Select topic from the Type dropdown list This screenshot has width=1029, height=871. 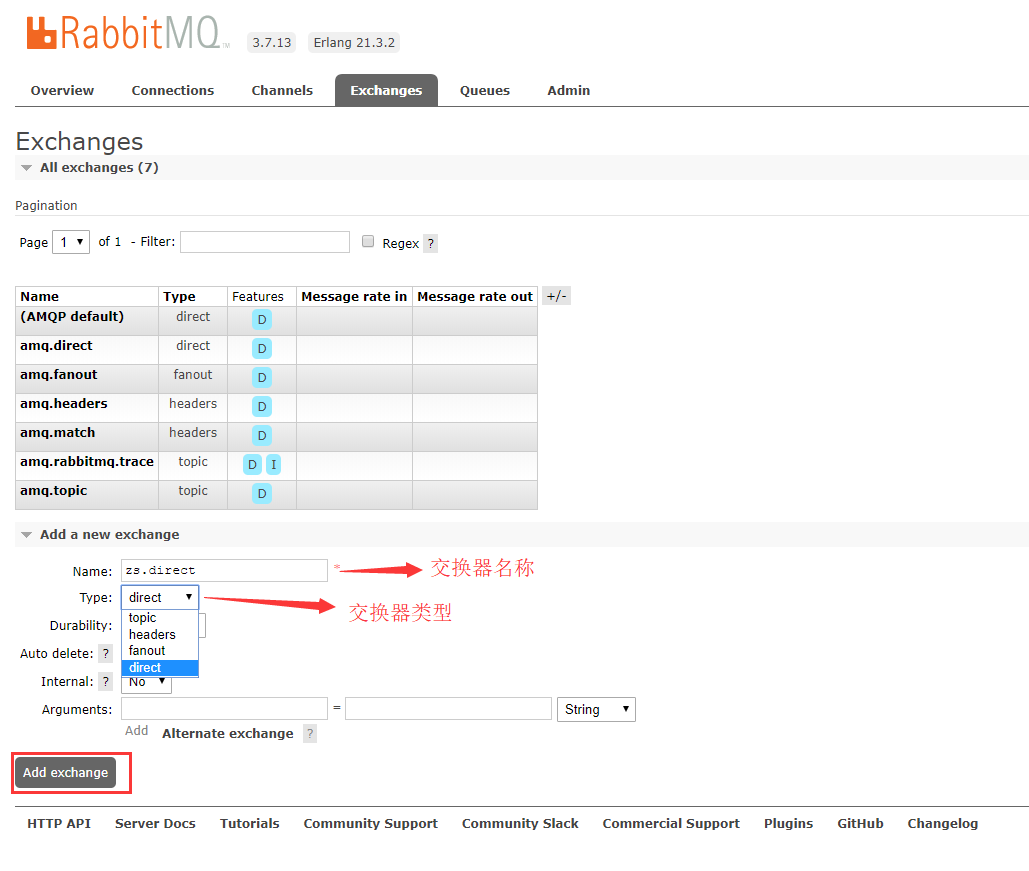coord(142,617)
